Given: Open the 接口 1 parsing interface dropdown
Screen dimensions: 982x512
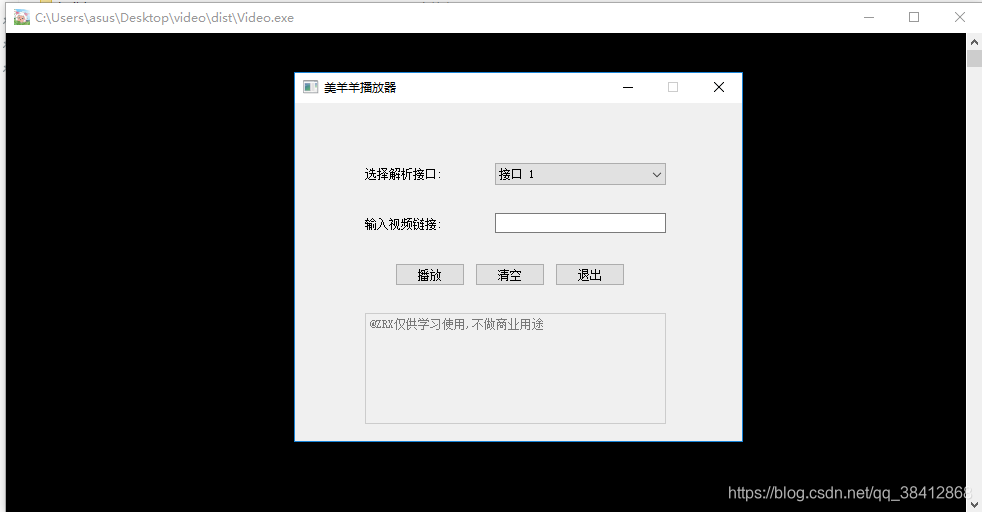Looking at the screenshot, I should (x=580, y=174).
